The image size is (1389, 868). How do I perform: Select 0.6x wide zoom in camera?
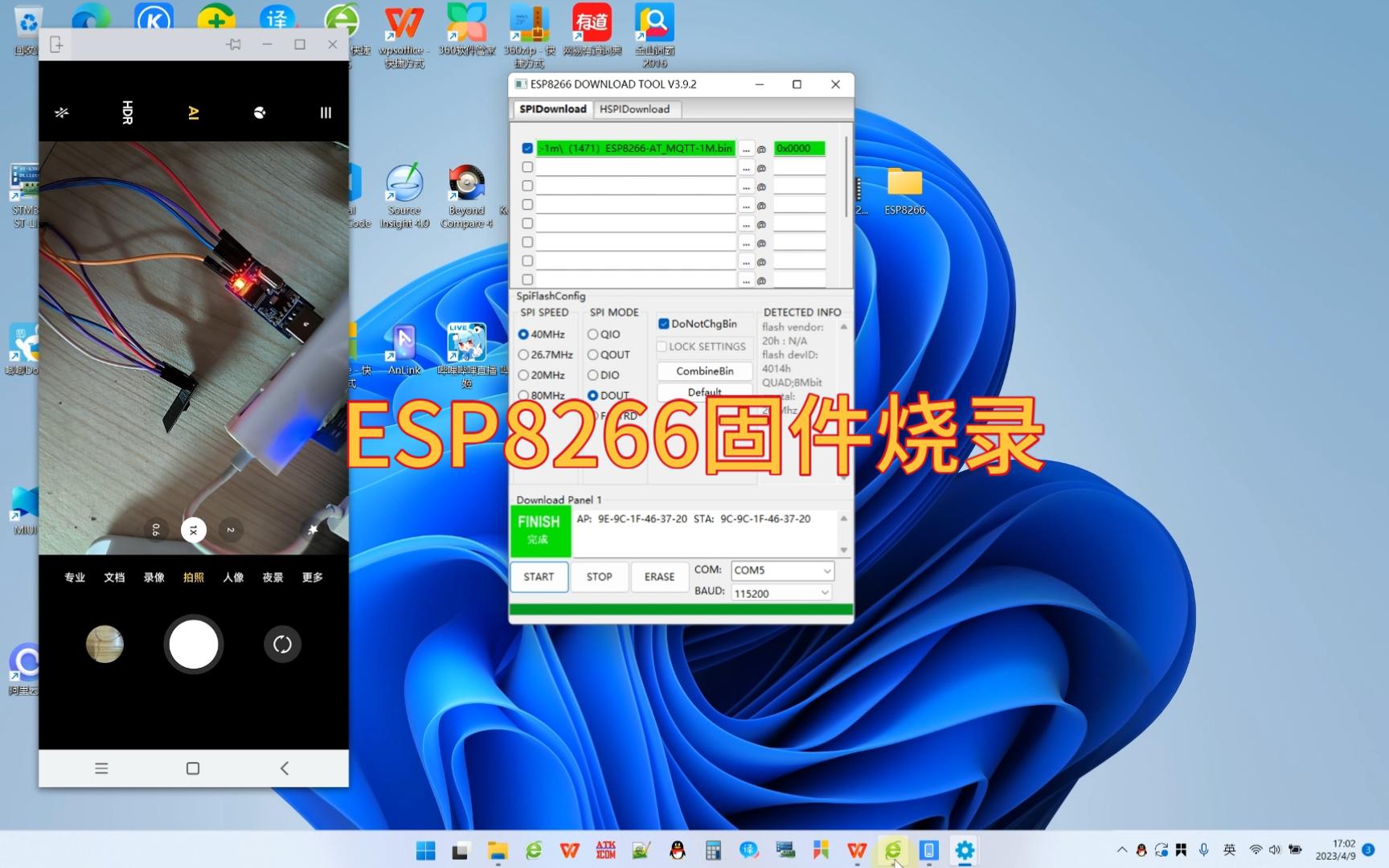pyautogui.click(x=156, y=530)
